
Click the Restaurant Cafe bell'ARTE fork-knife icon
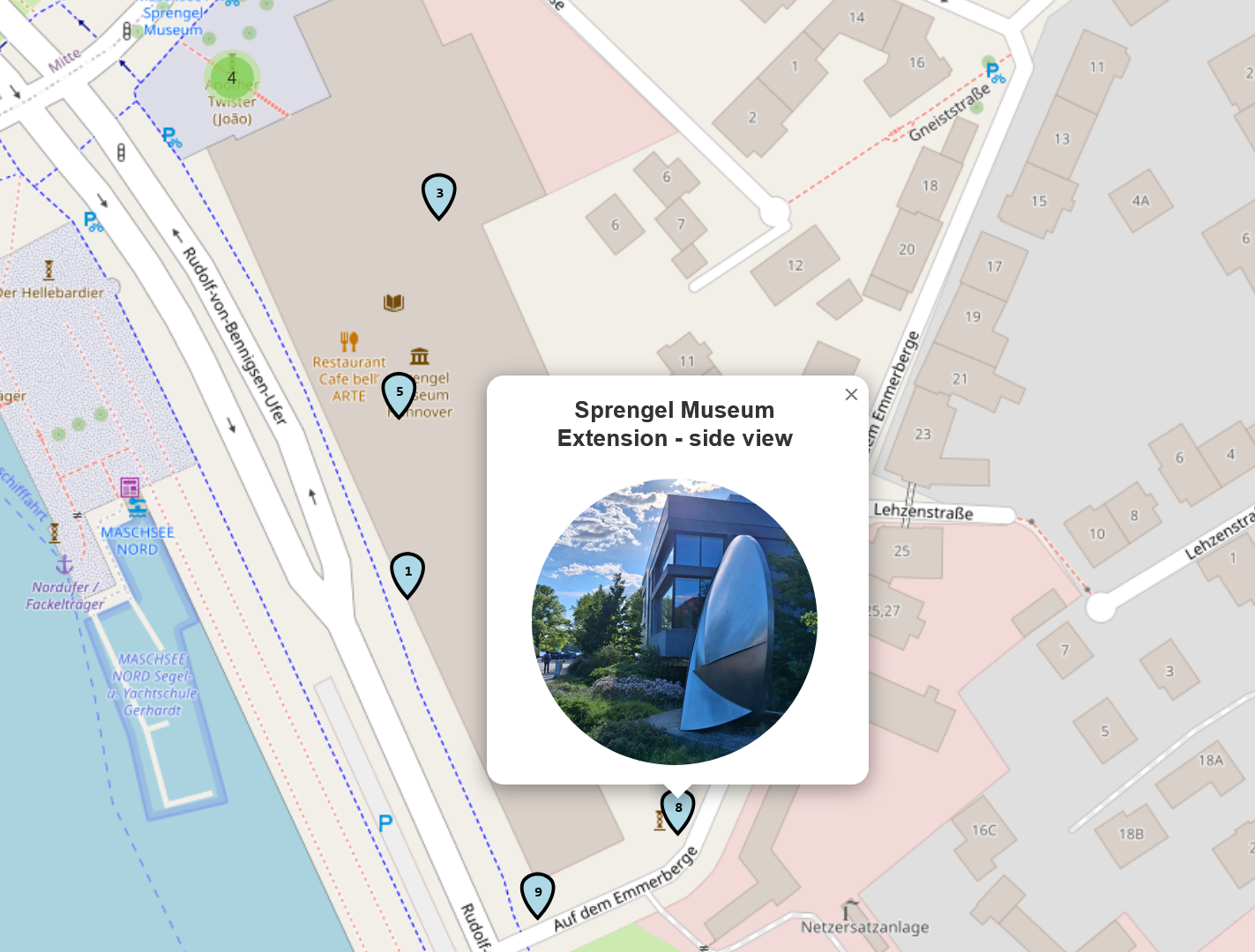click(x=349, y=341)
